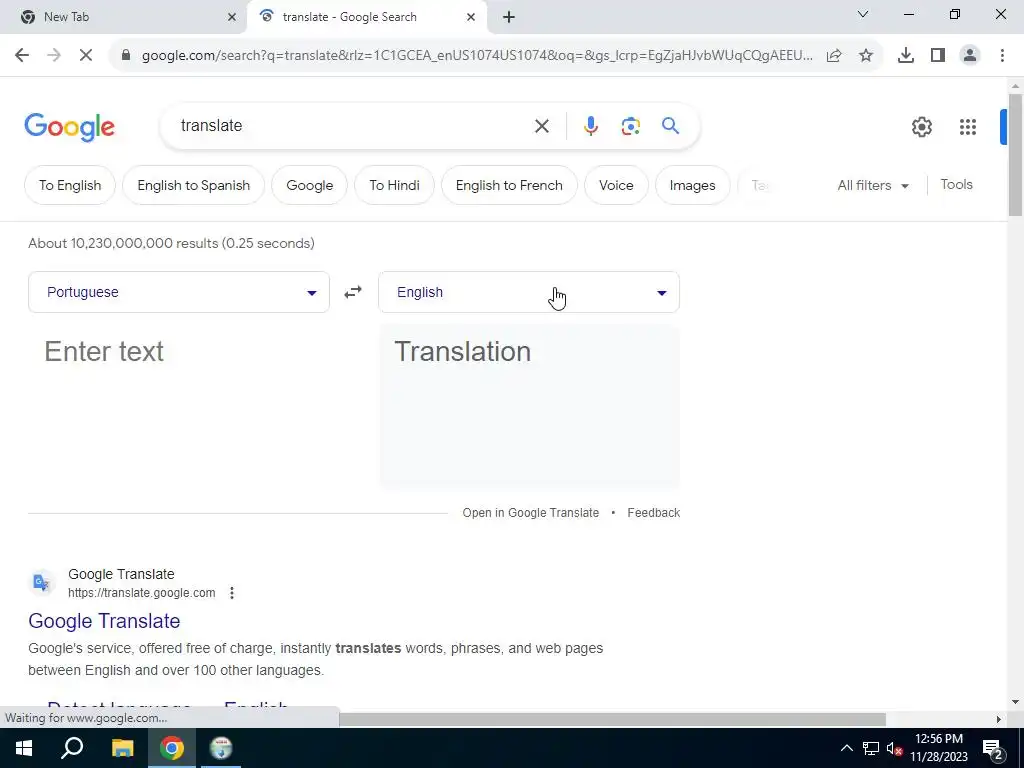
Task: Click the muted volume tray icon
Action: pos(894,748)
